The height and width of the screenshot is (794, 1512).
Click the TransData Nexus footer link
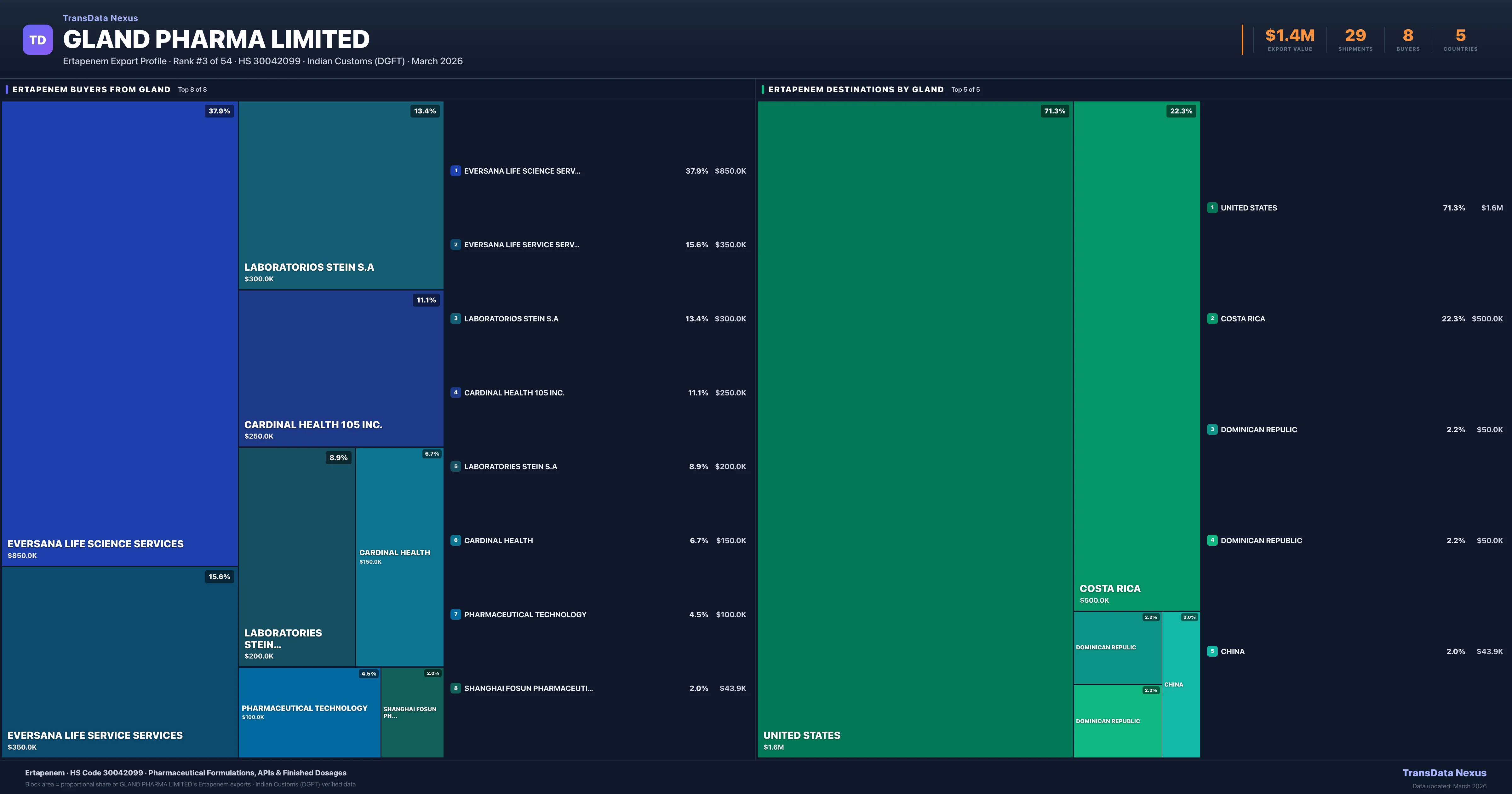pyautogui.click(x=1444, y=773)
